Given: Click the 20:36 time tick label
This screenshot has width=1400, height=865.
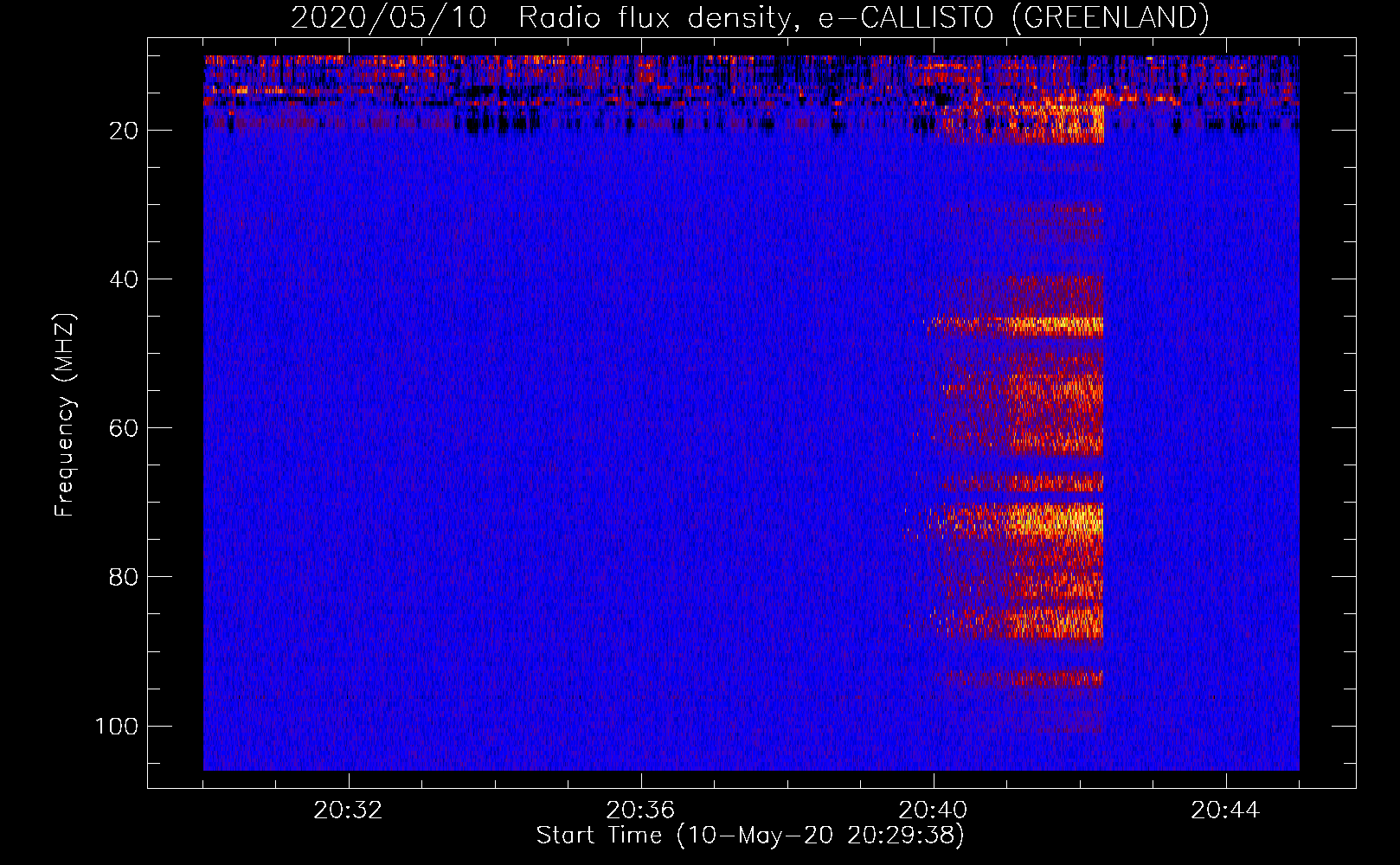Looking at the screenshot, I should (640, 811).
